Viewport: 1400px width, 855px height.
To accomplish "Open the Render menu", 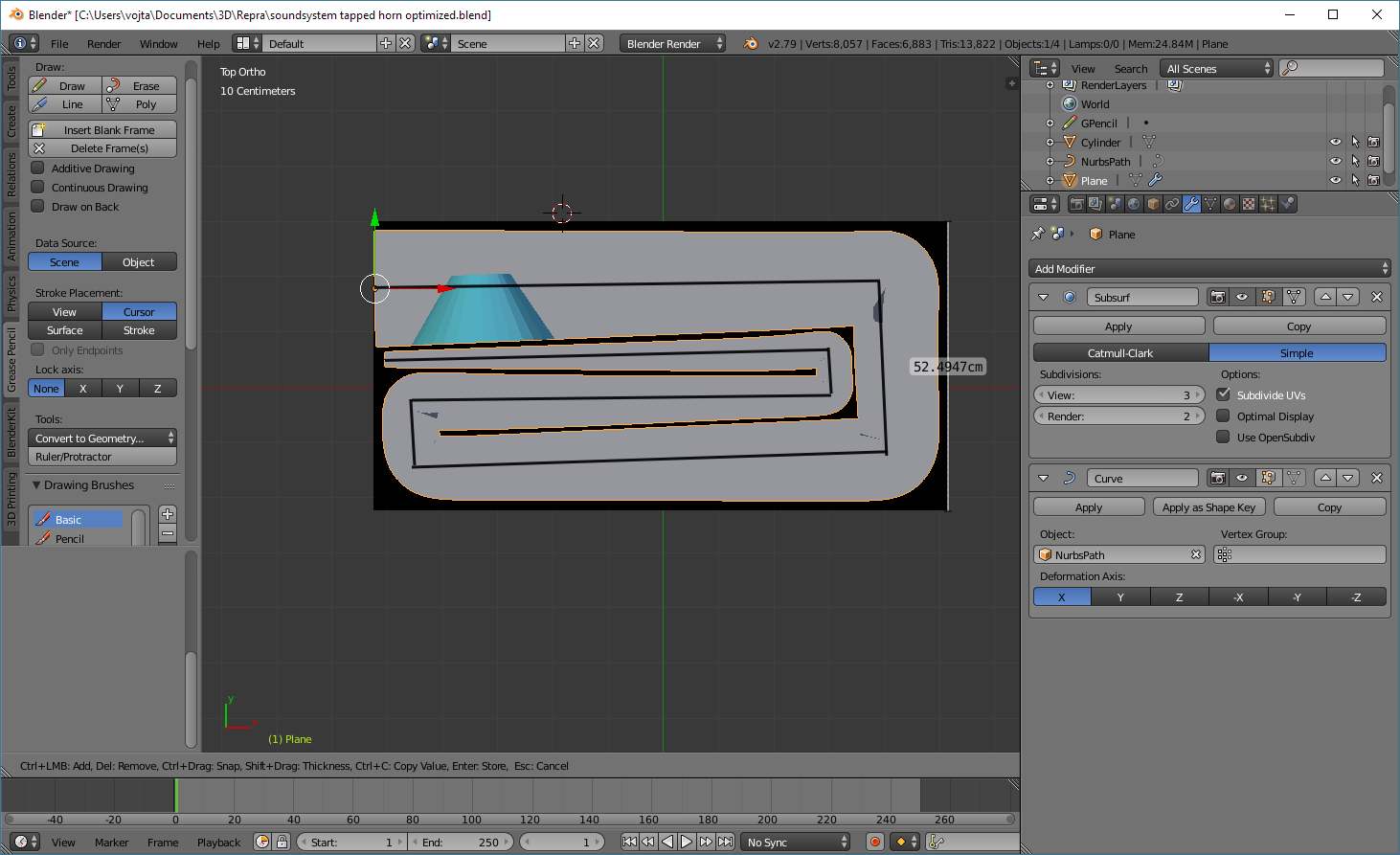I will (x=103, y=43).
